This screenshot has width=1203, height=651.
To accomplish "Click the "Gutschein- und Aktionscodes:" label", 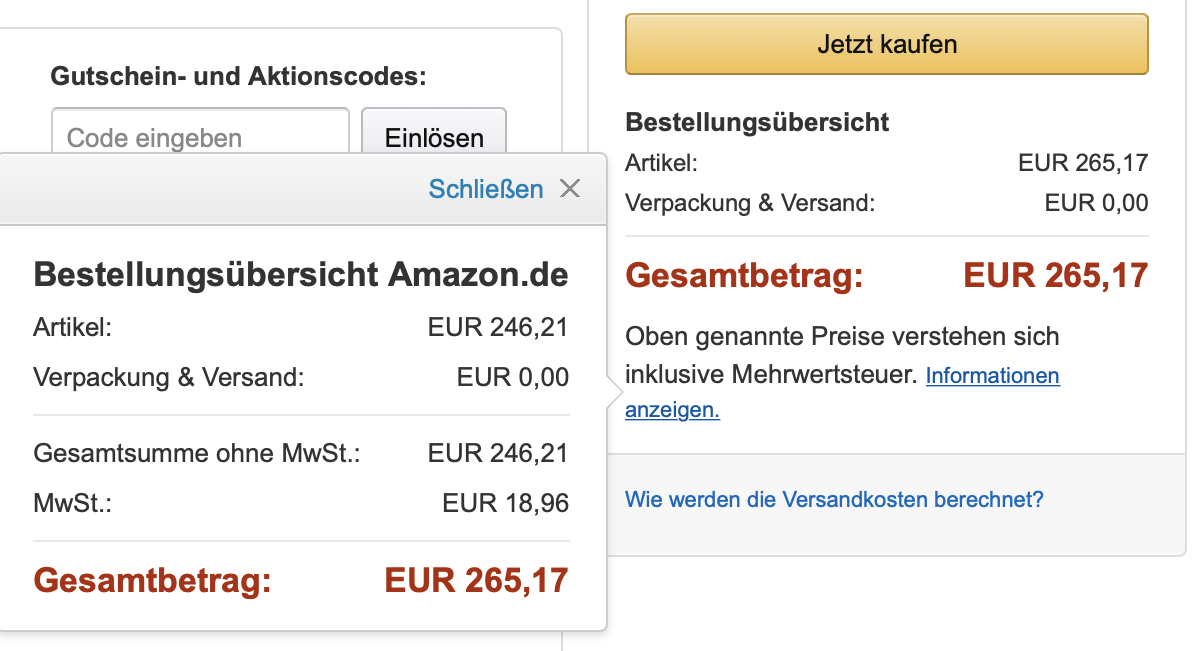I will (238, 76).
